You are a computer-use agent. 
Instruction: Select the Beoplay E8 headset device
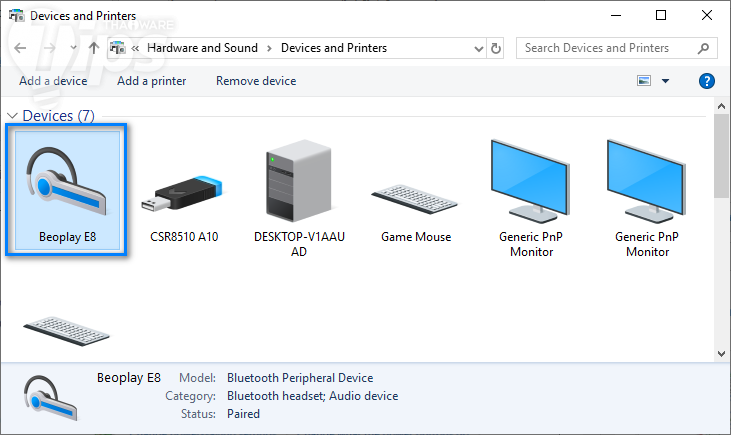coord(66,190)
